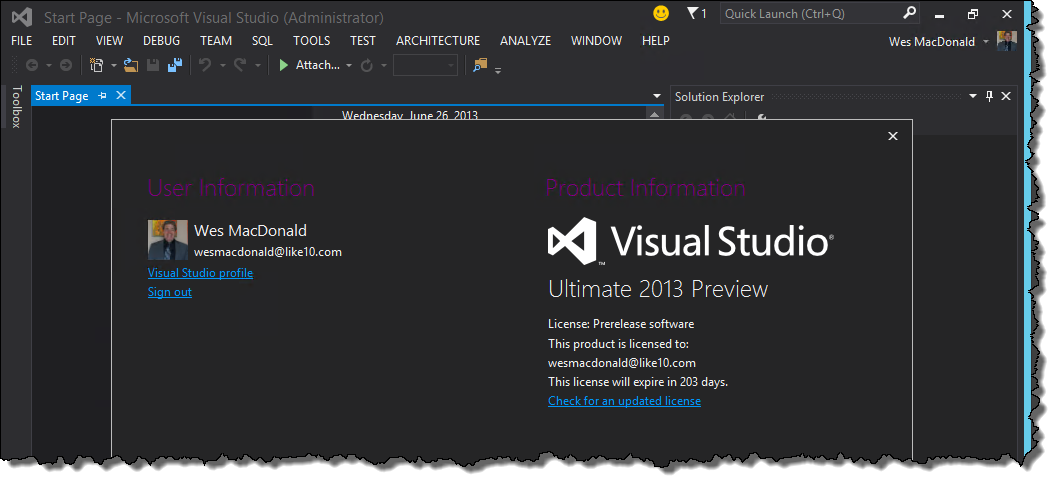Viewport: 1059px width, 484px height.
Task: Click the smiley feedback icon
Action: pos(660,14)
